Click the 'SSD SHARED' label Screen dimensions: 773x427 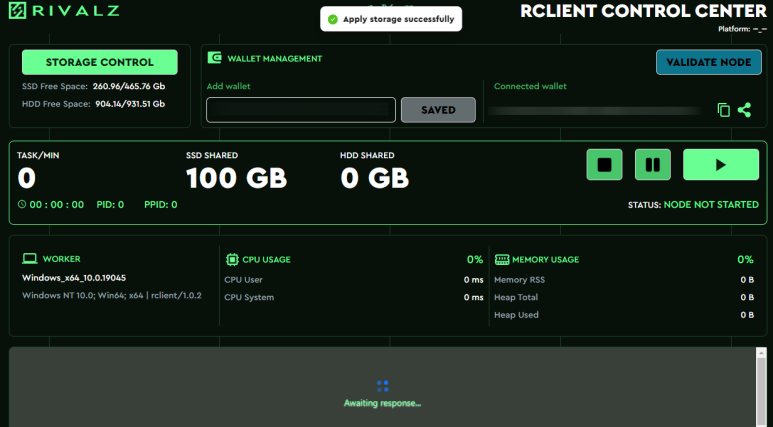[x=212, y=155]
